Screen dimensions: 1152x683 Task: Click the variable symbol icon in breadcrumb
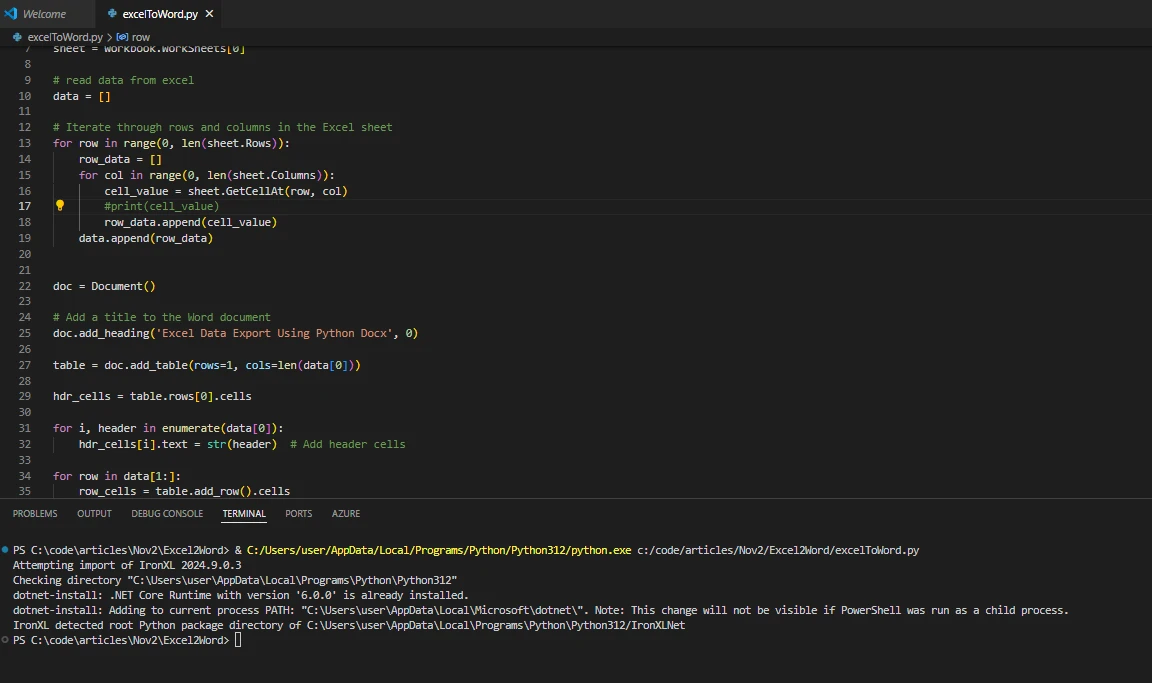(x=122, y=37)
